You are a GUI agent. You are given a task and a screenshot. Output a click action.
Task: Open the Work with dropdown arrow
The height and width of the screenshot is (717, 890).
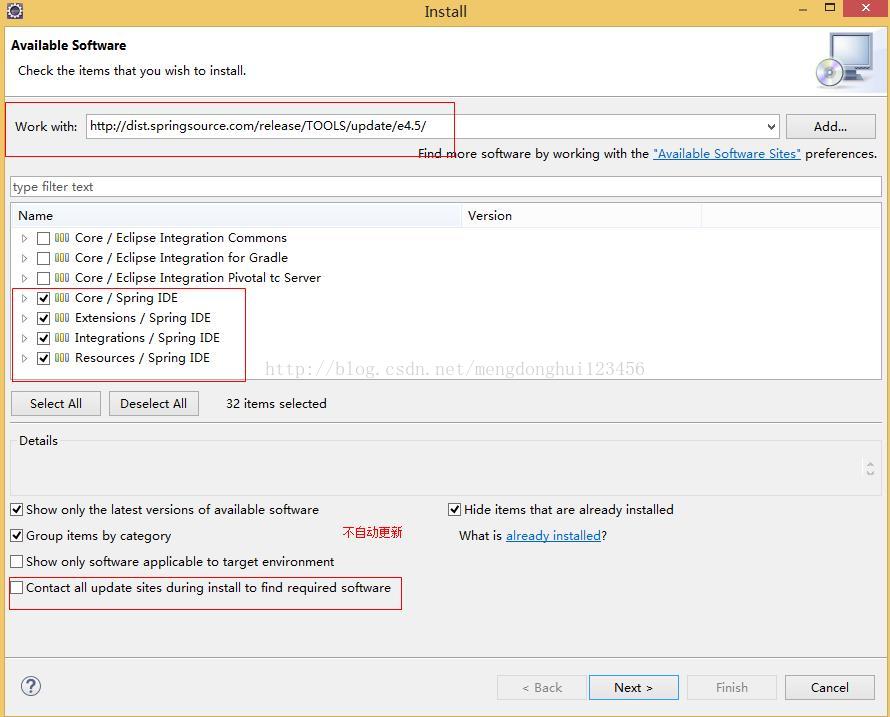click(771, 127)
